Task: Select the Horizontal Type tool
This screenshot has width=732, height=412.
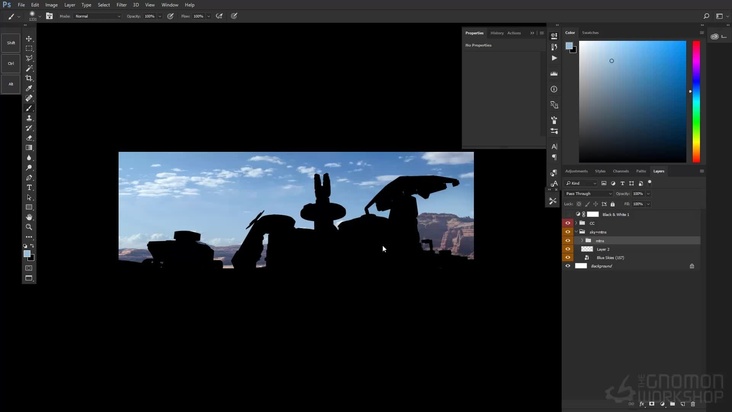Action: (29, 187)
